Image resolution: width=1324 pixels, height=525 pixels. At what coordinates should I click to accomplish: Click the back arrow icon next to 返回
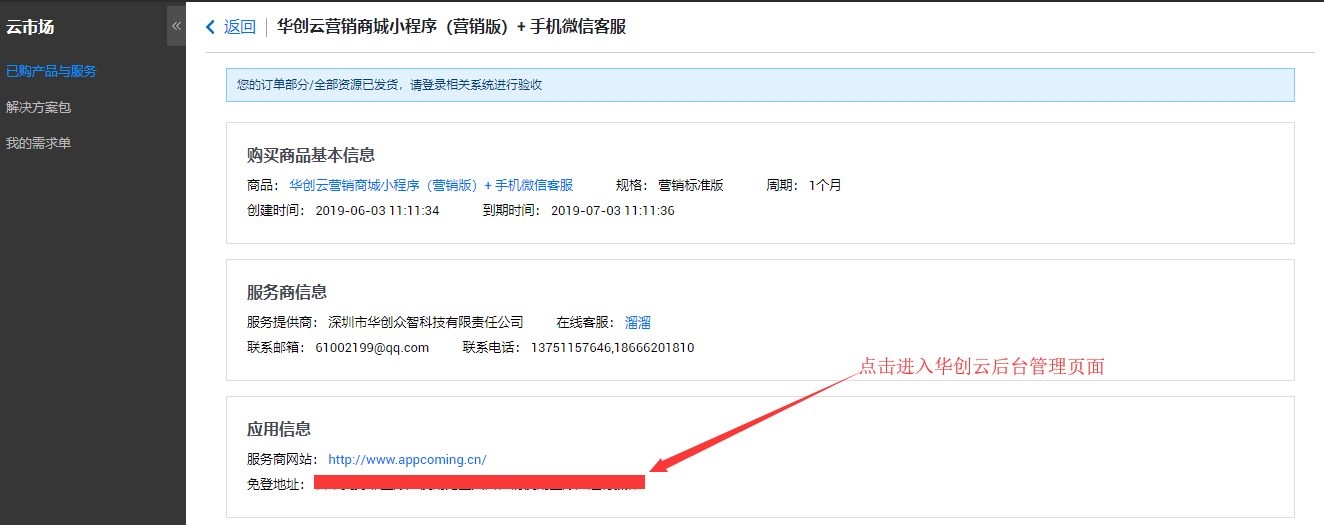click(210, 27)
